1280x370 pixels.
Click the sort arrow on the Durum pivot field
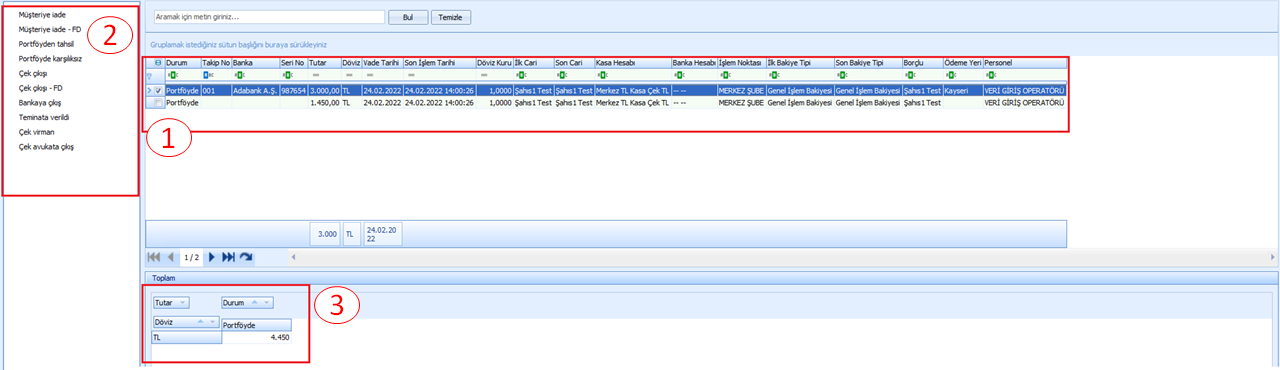pyautogui.click(x=254, y=302)
